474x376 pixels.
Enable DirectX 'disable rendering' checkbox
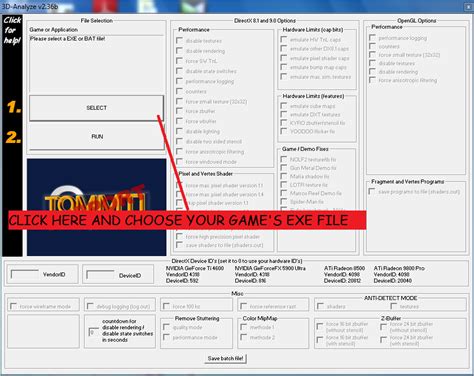tap(179, 51)
